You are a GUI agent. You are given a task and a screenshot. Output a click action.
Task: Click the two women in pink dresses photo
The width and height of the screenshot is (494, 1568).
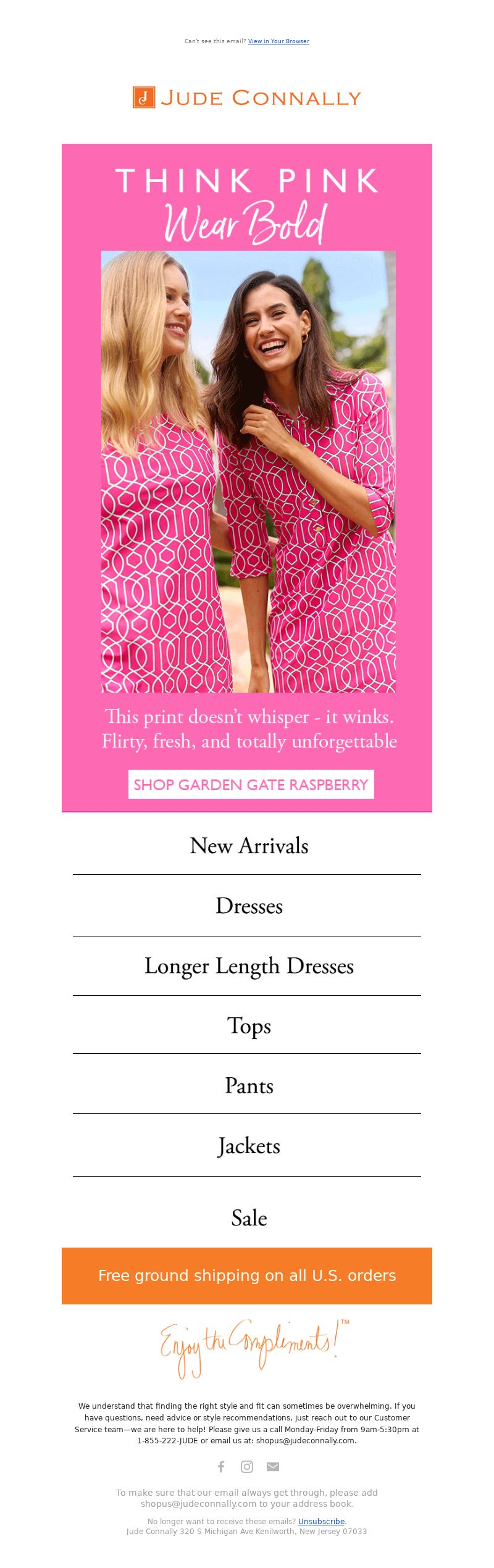[x=248, y=472]
